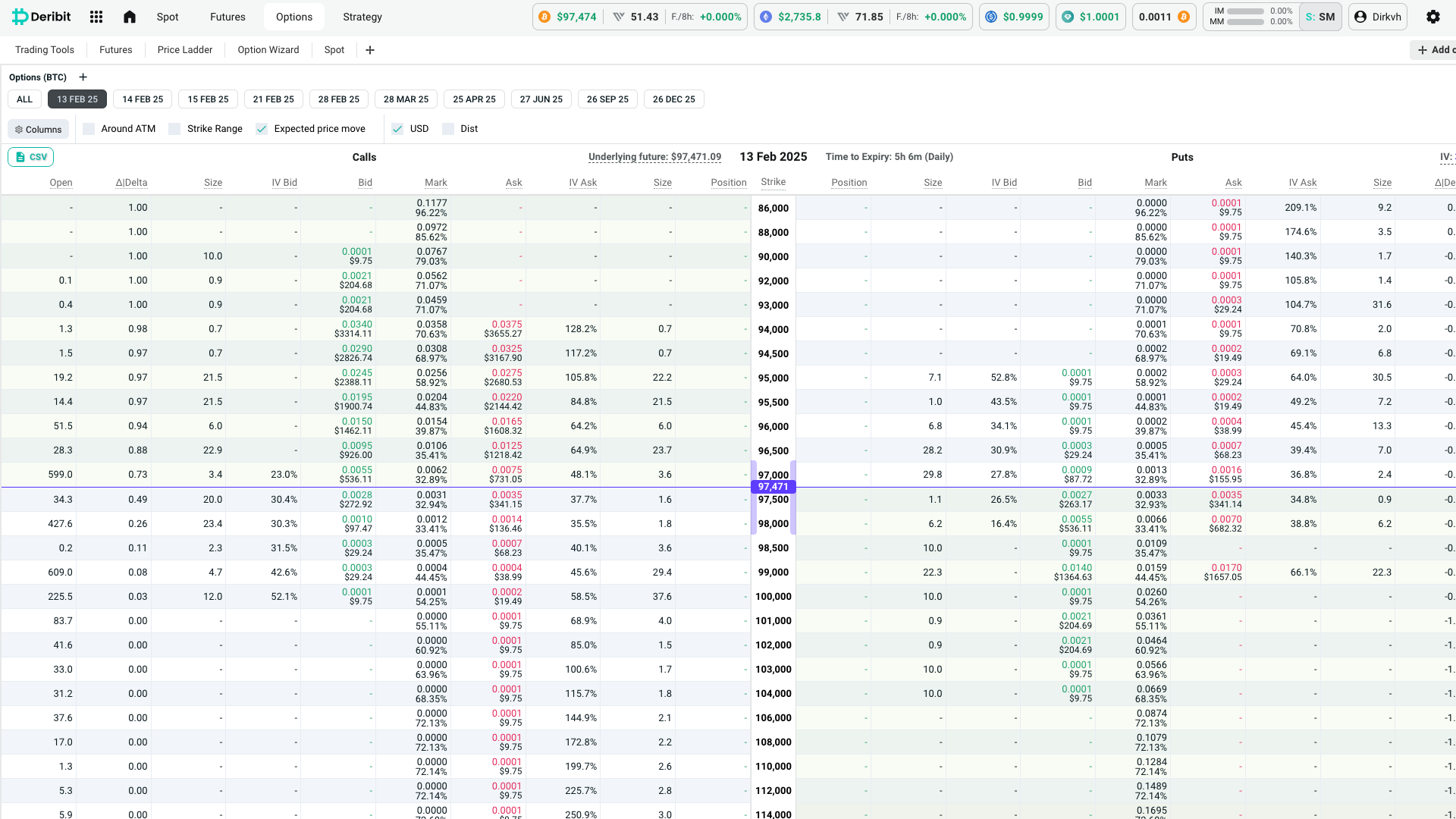Screen dimensions: 1456x819
Task: Click the Add button at top right
Action: (1433, 50)
